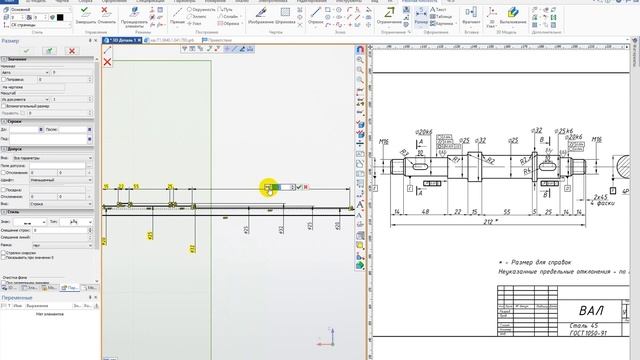Click the Поле допуска input field
The width and height of the screenshot is (640, 360).
coord(58,166)
